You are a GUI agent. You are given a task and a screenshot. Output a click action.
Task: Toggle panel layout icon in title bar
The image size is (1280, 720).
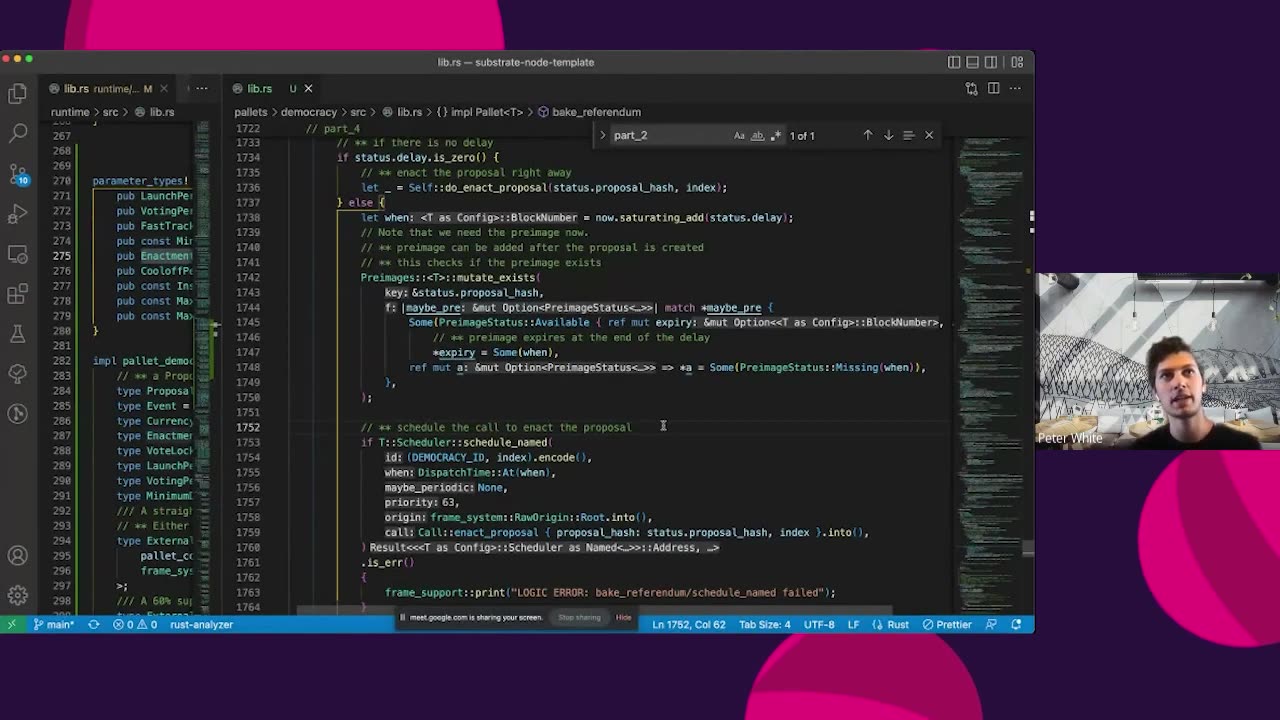[972, 62]
